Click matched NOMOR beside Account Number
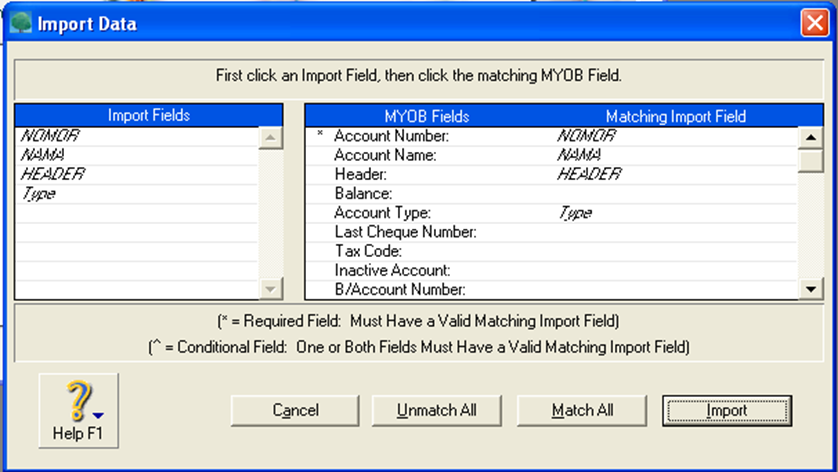This screenshot has height=472, width=838. (x=587, y=136)
